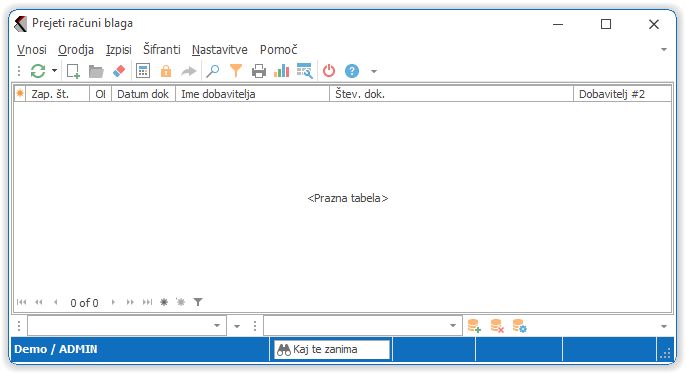The image size is (689, 377).
Task: Go to next page navigator button
Action: (130, 302)
